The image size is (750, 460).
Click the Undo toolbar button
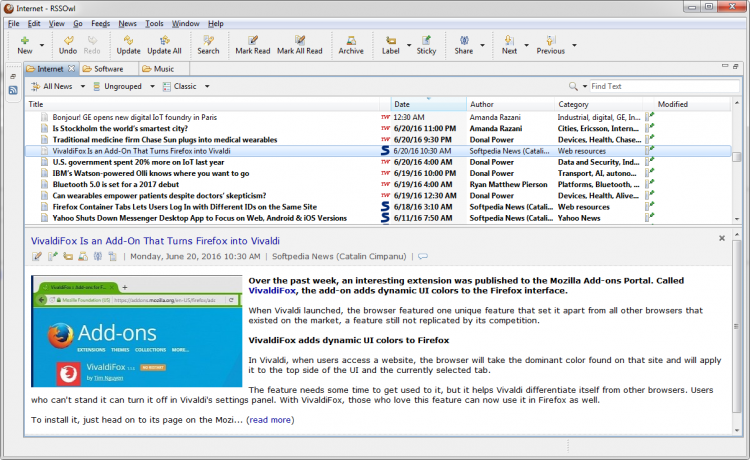68,45
